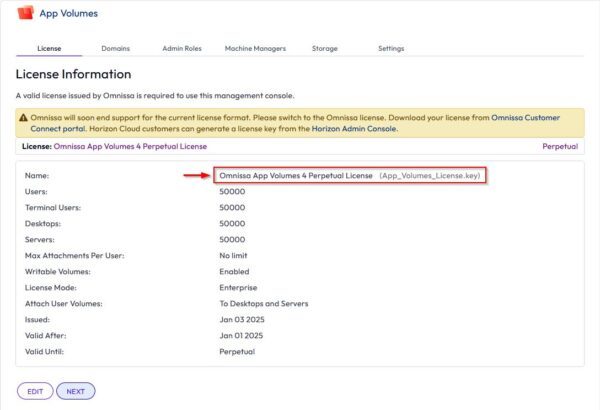600x410 pixels.
Task: Open the Horizon Admin Console link
Action: [354, 129]
